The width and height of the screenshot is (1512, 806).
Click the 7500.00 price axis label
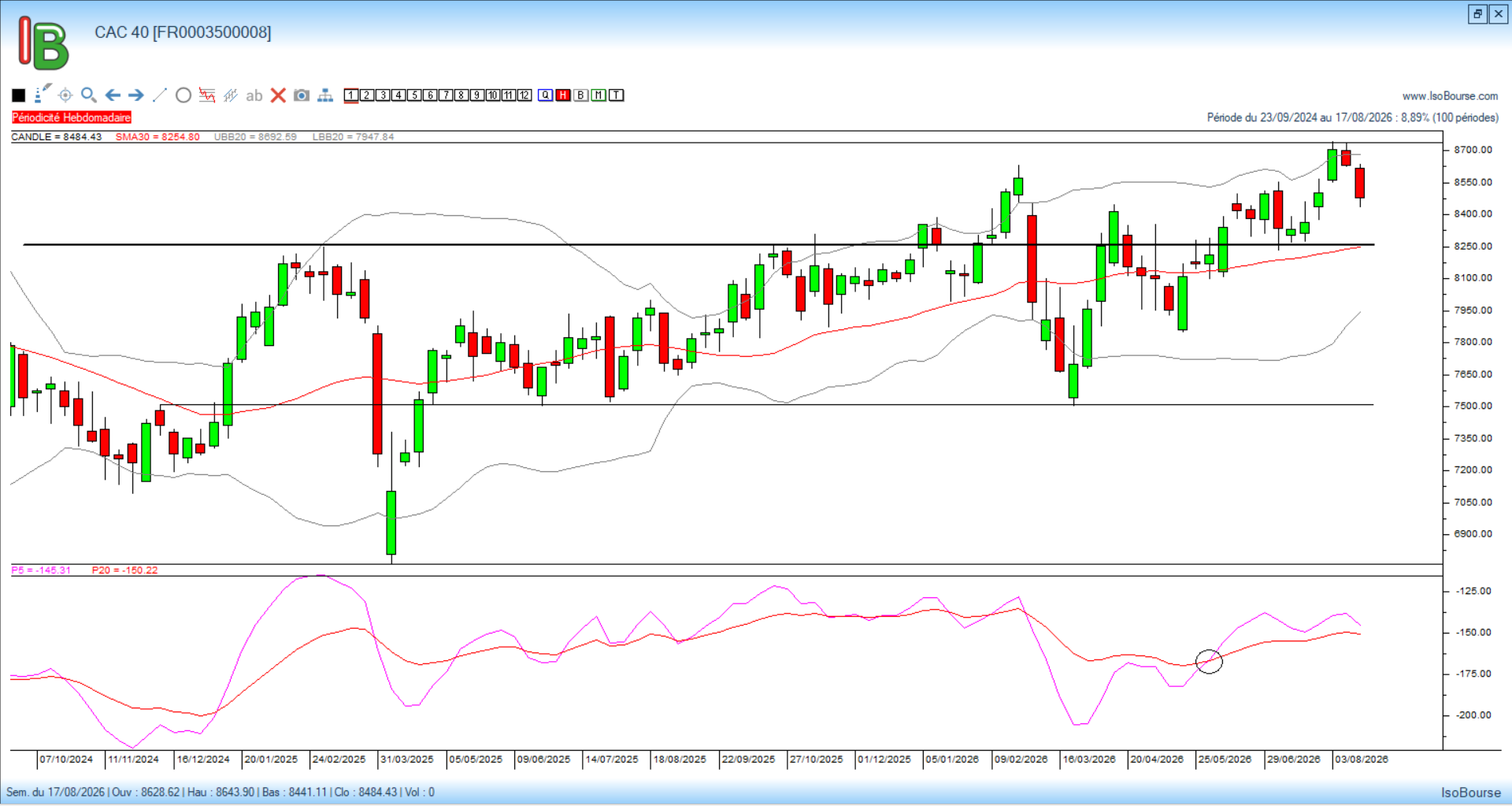1473,406
